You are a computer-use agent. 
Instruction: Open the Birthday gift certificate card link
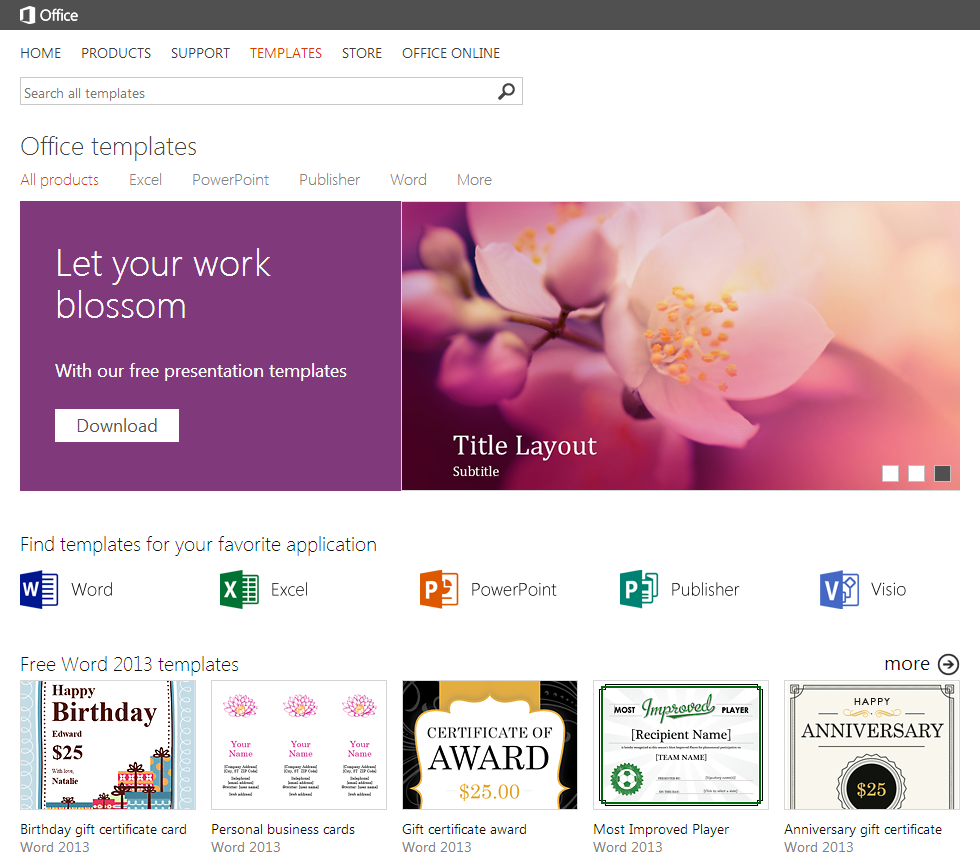103,829
